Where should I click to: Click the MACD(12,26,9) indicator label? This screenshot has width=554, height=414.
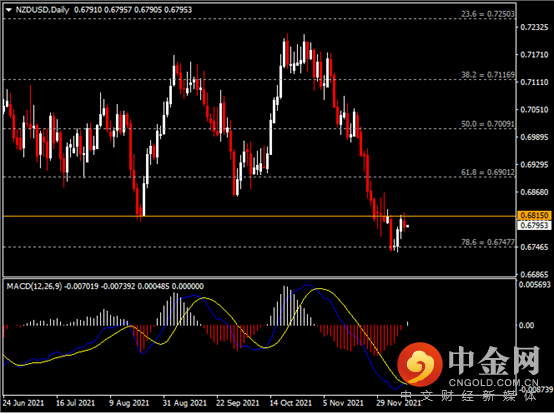pyautogui.click(x=34, y=286)
